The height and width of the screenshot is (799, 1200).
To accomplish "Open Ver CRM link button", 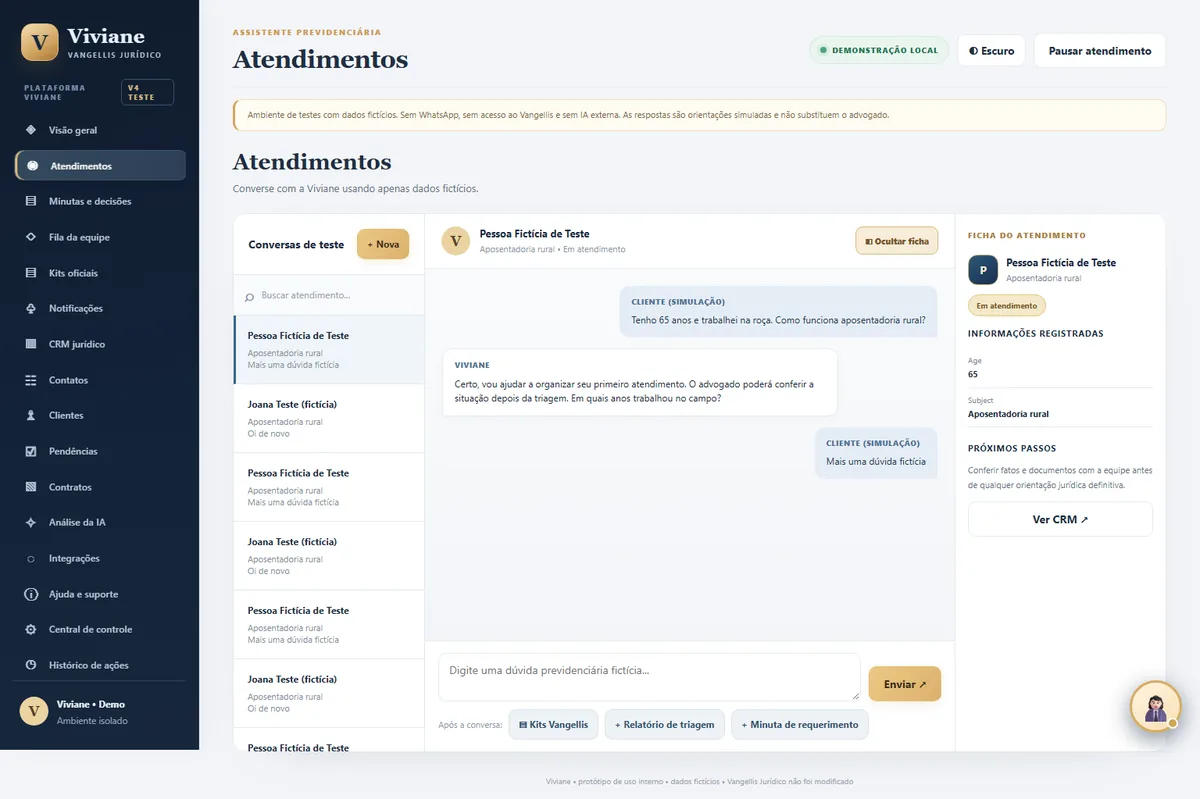I will [x=1060, y=520].
